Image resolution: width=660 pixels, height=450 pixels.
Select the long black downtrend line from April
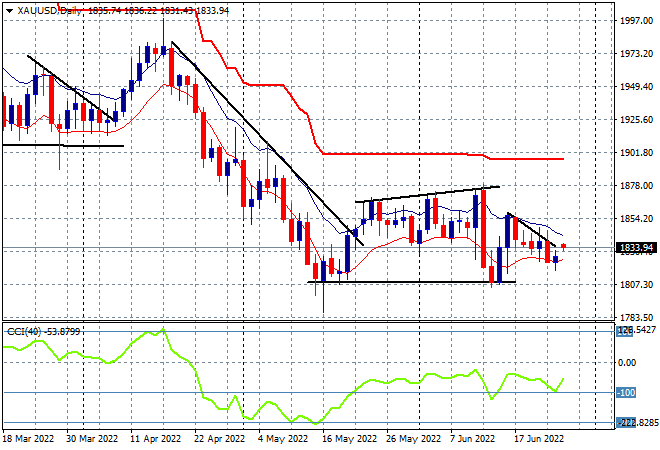point(267,143)
